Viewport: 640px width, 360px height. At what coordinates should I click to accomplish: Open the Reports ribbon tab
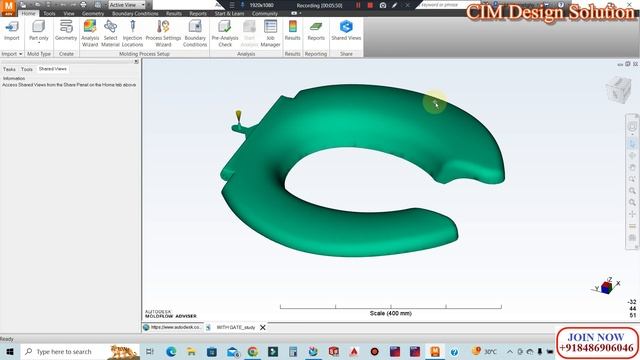click(x=198, y=13)
